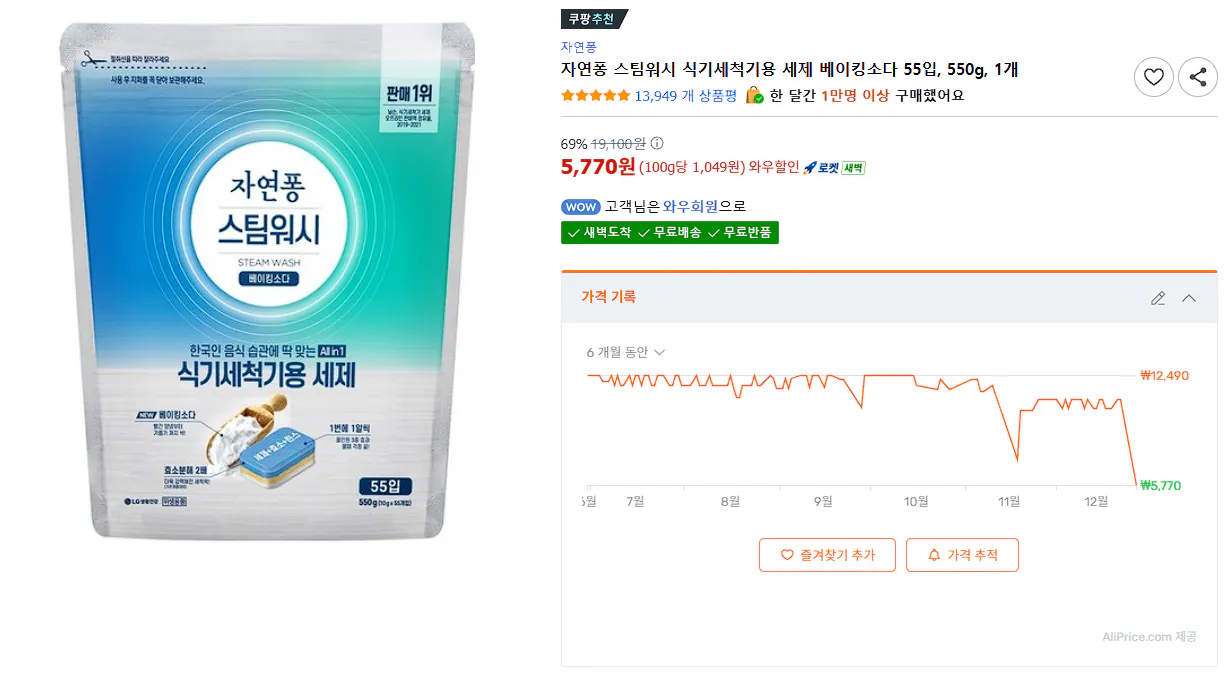Open the 자연풍 brand link
The width and height of the screenshot is (1232, 678).
[x=576, y=48]
